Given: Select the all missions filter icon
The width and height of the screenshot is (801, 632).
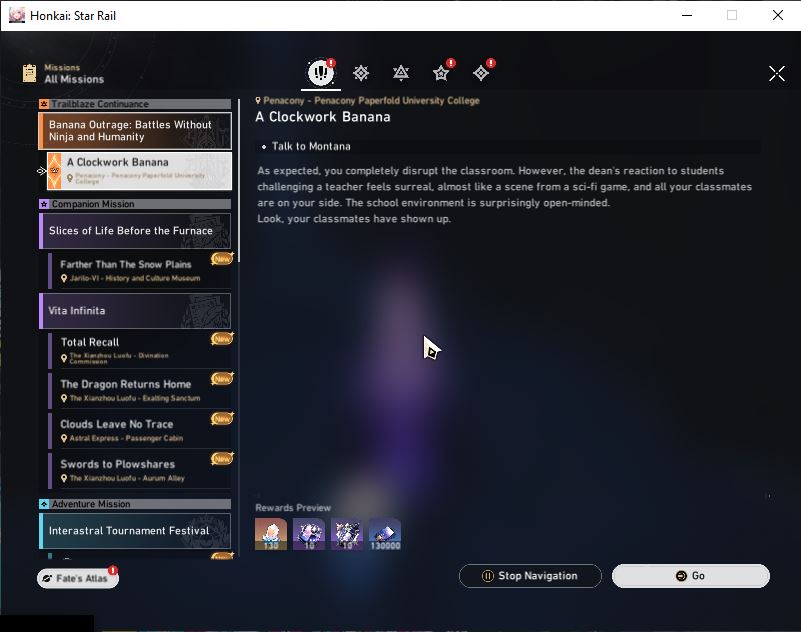Looking at the screenshot, I should (x=321, y=73).
